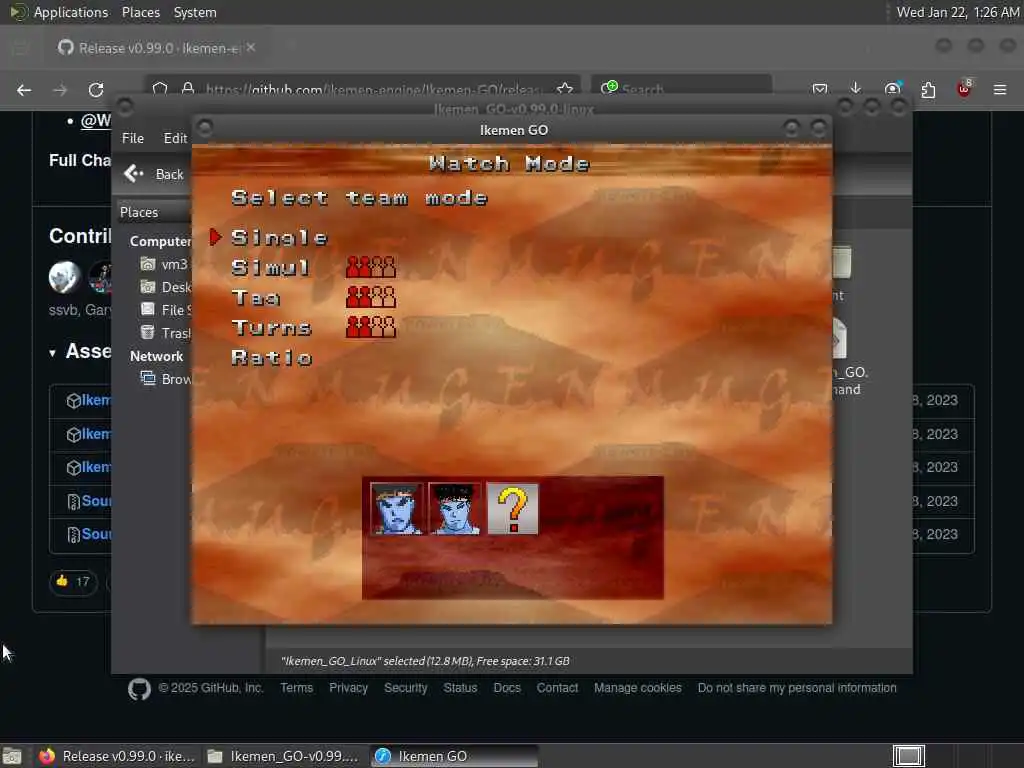Open the Edit menu in file manager
Viewport: 1024px width, 768px height.
pos(175,138)
